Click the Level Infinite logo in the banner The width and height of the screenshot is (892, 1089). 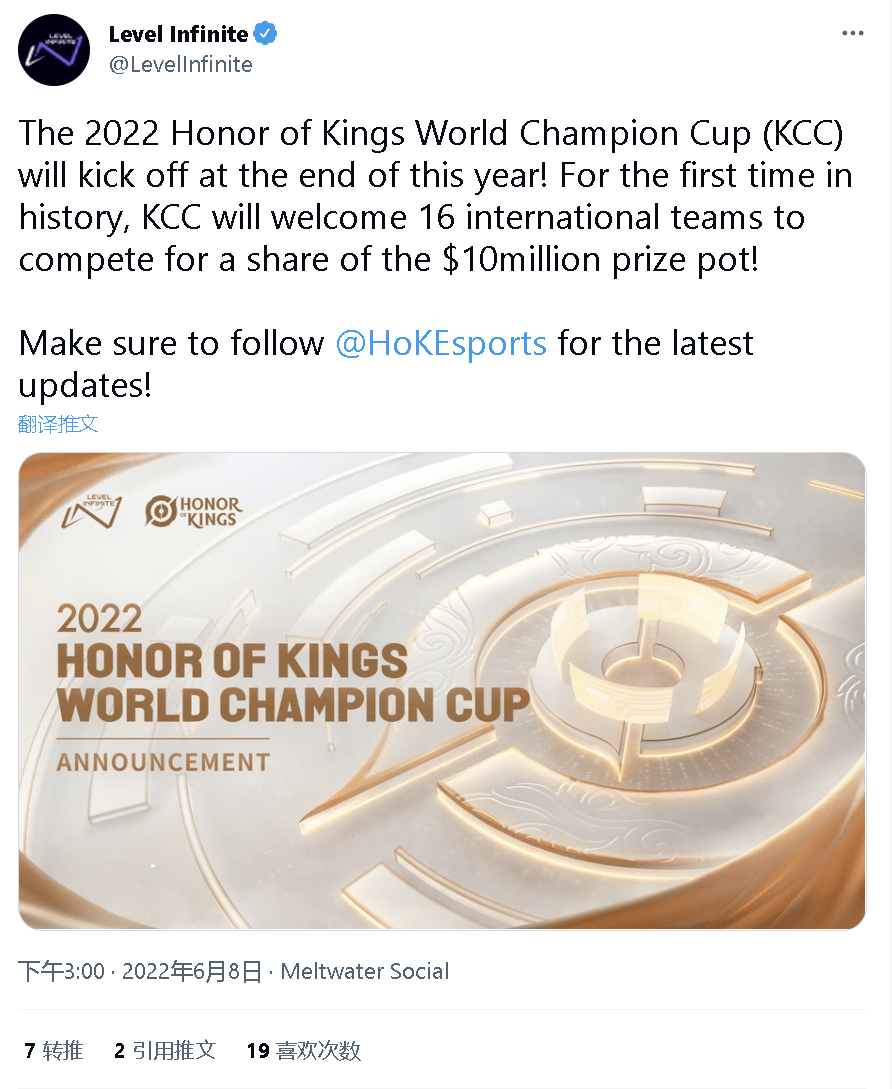[91, 511]
